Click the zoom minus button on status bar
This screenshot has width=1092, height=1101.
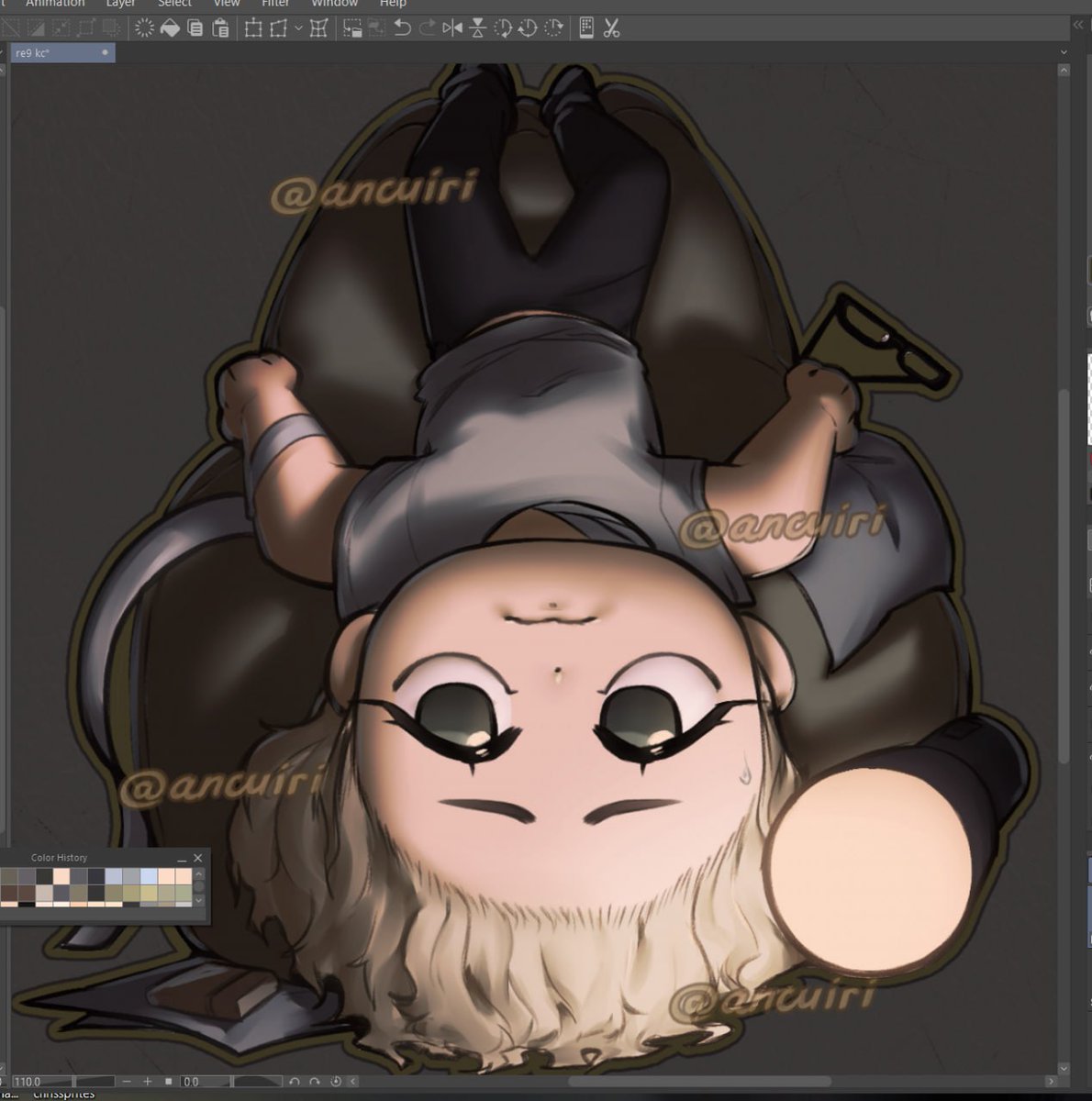coord(125,1082)
